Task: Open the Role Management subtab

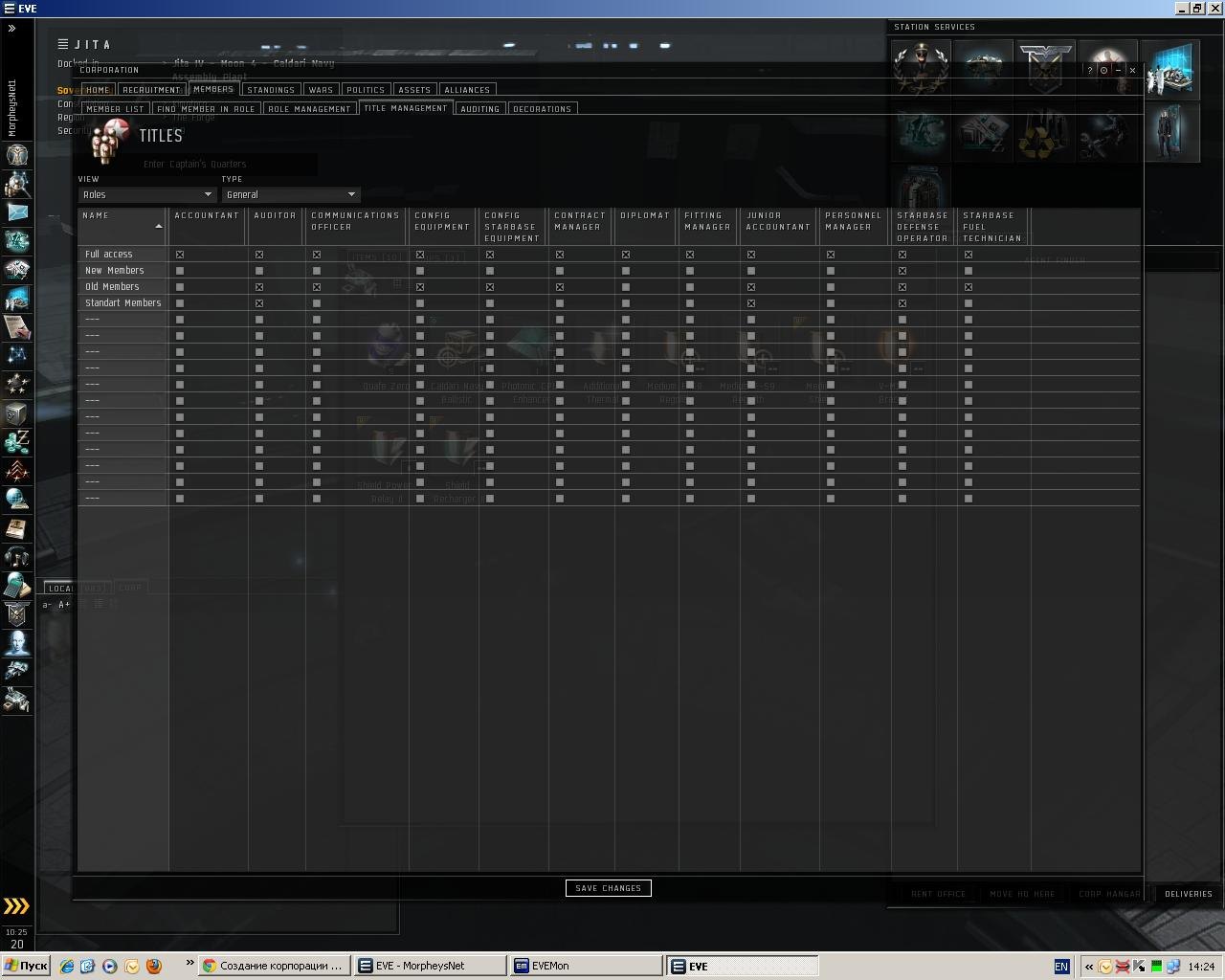Action: coord(309,109)
